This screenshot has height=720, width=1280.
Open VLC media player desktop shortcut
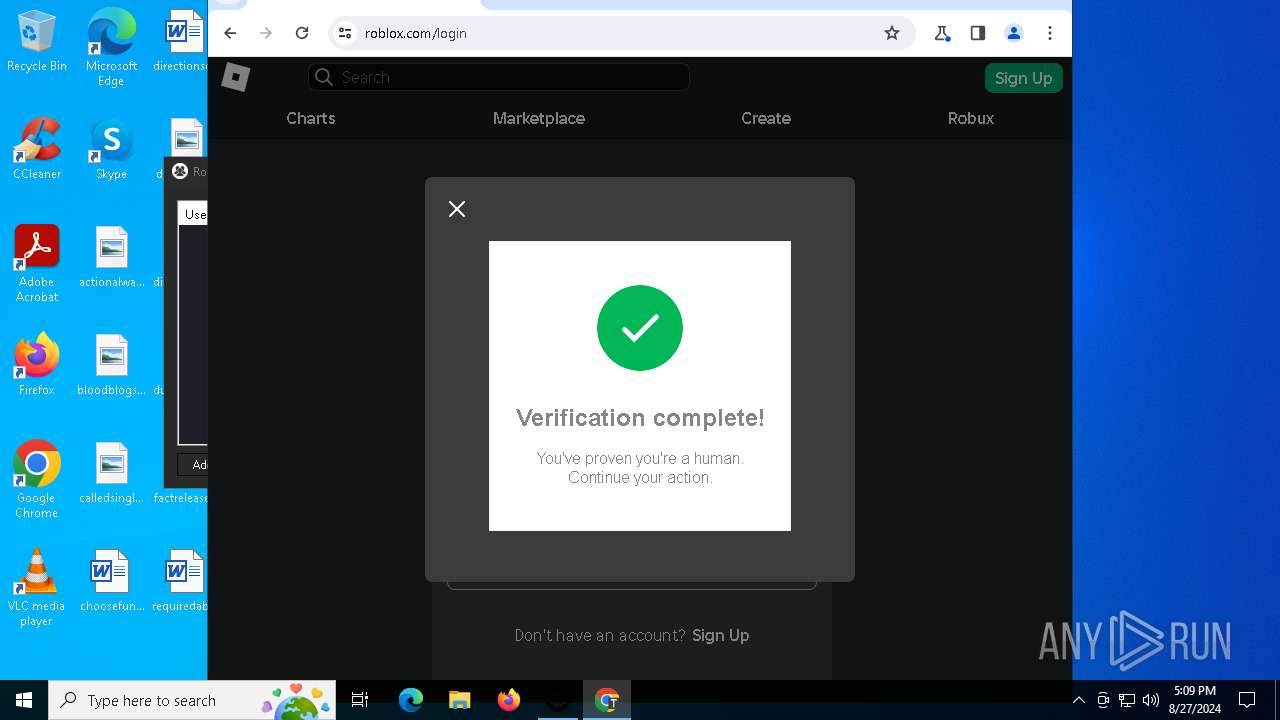click(x=37, y=588)
